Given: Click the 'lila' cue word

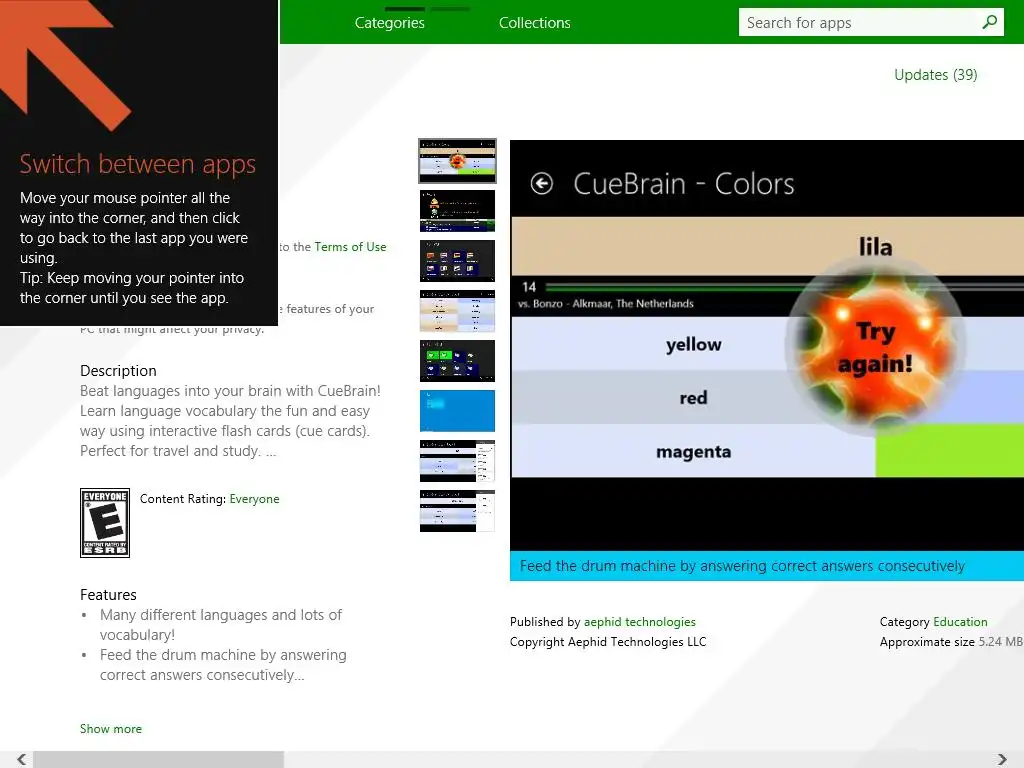Looking at the screenshot, I should (x=875, y=247).
